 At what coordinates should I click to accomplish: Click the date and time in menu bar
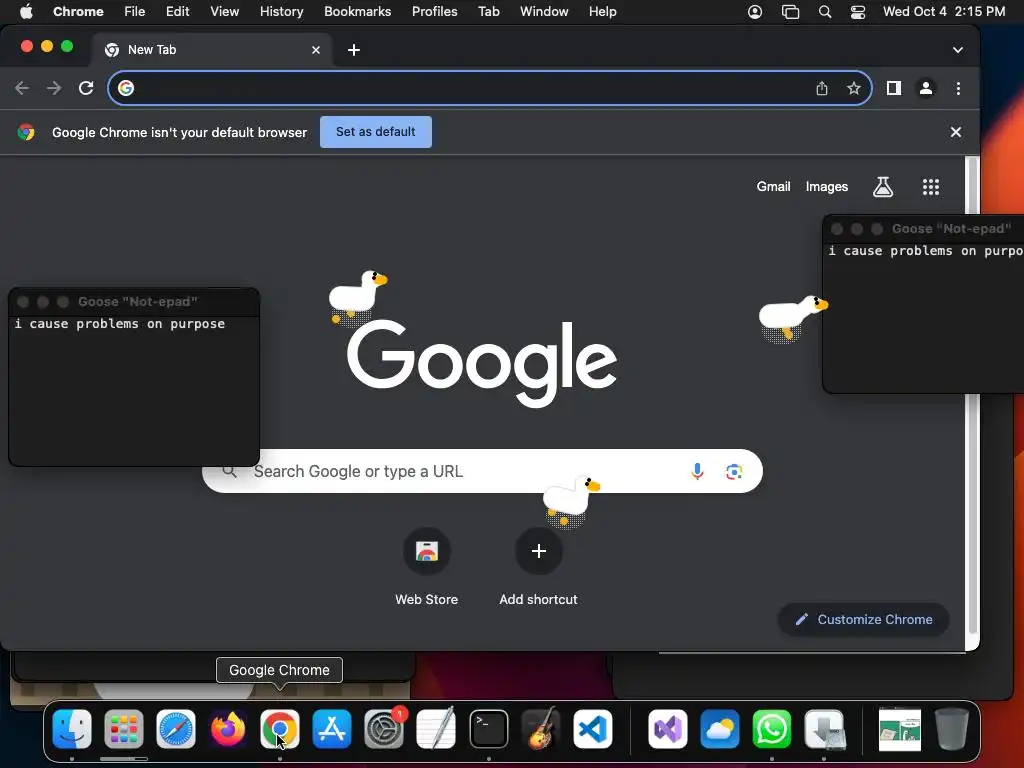(x=944, y=12)
